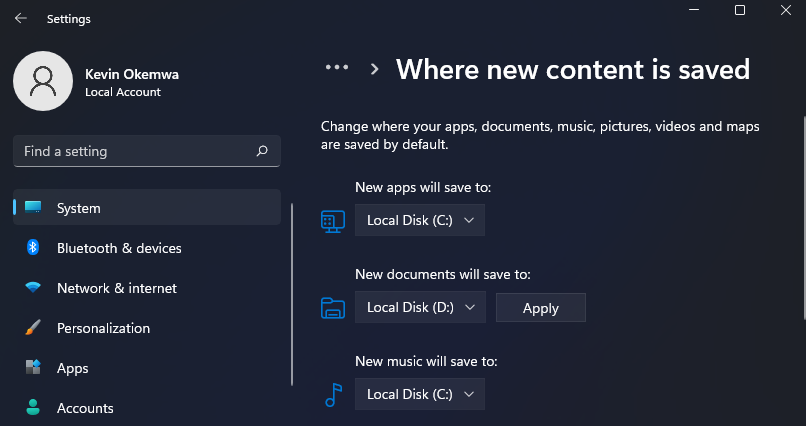Image resolution: width=806 pixels, height=426 pixels.
Task: Click the back arrow in title bar
Action: pos(20,18)
